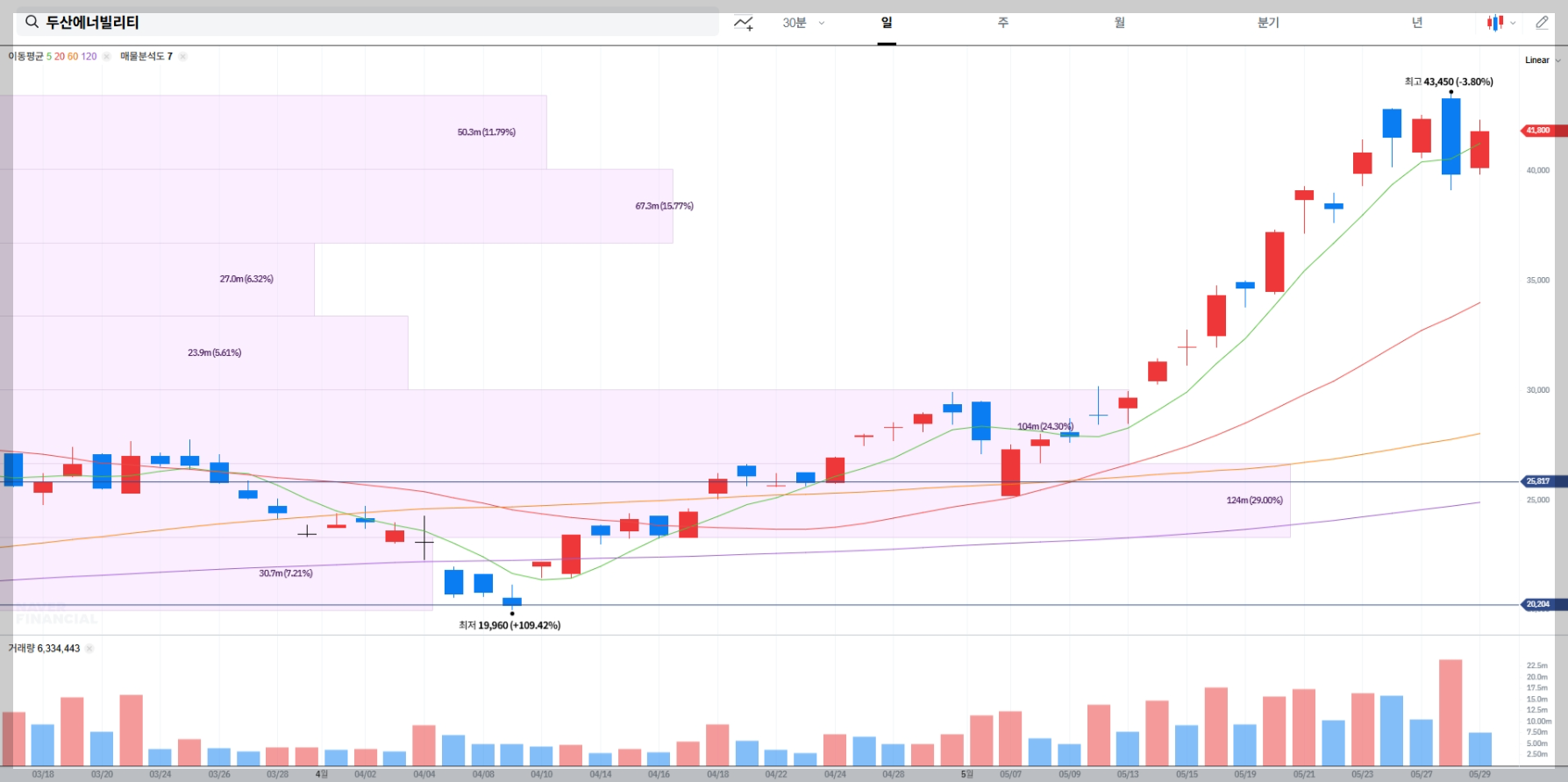The height and width of the screenshot is (782, 1568).
Task: Click the 67.3m(15.77%) volume profile label
Action: (x=664, y=206)
